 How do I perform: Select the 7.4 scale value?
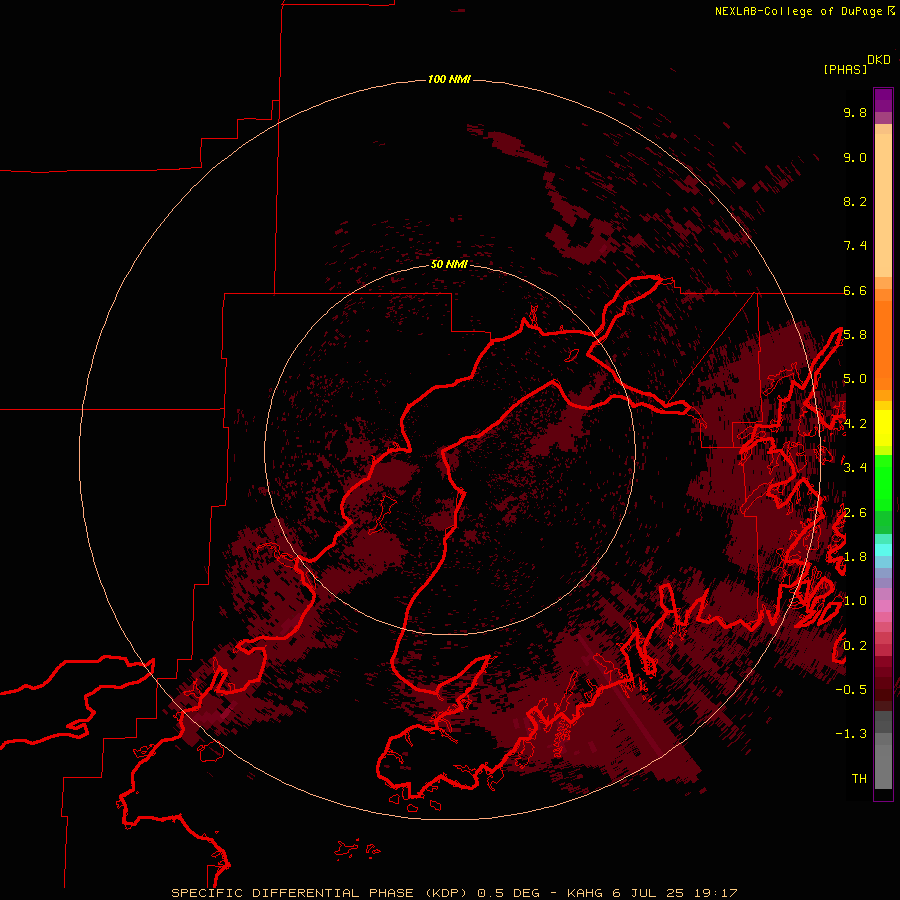click(x=855, y=246)
